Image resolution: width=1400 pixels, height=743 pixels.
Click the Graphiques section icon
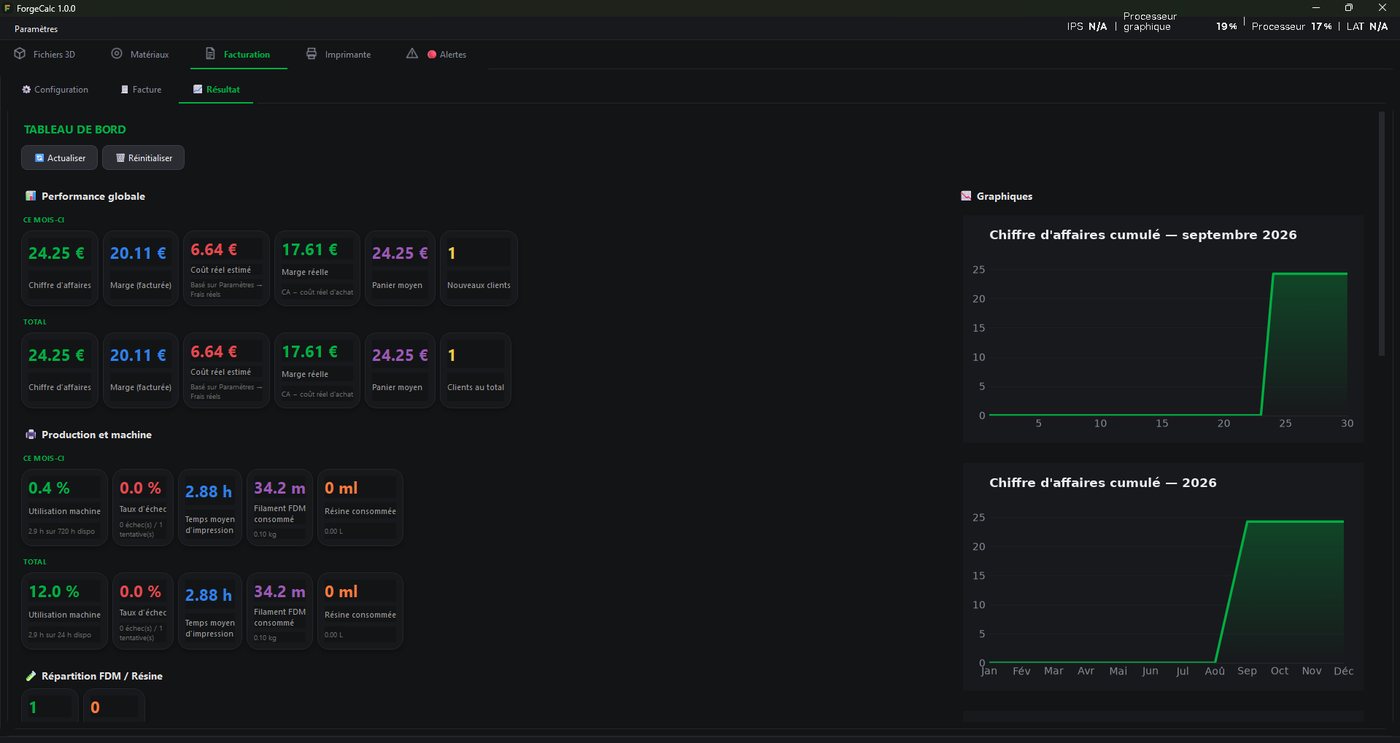coord(966,196)
